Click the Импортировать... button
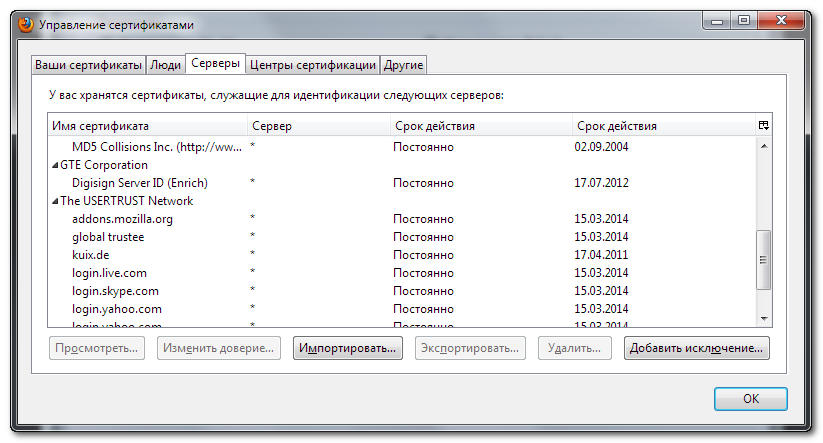This screenshot has height=443, width=823. 347,348
